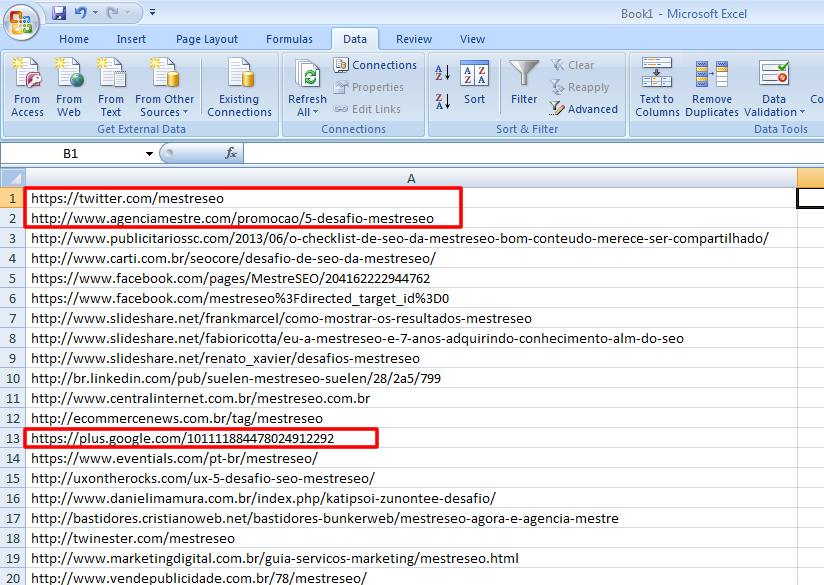Import data using From Web
The height and width of the screenshot is (585, 824).
(x=69, y=87)
